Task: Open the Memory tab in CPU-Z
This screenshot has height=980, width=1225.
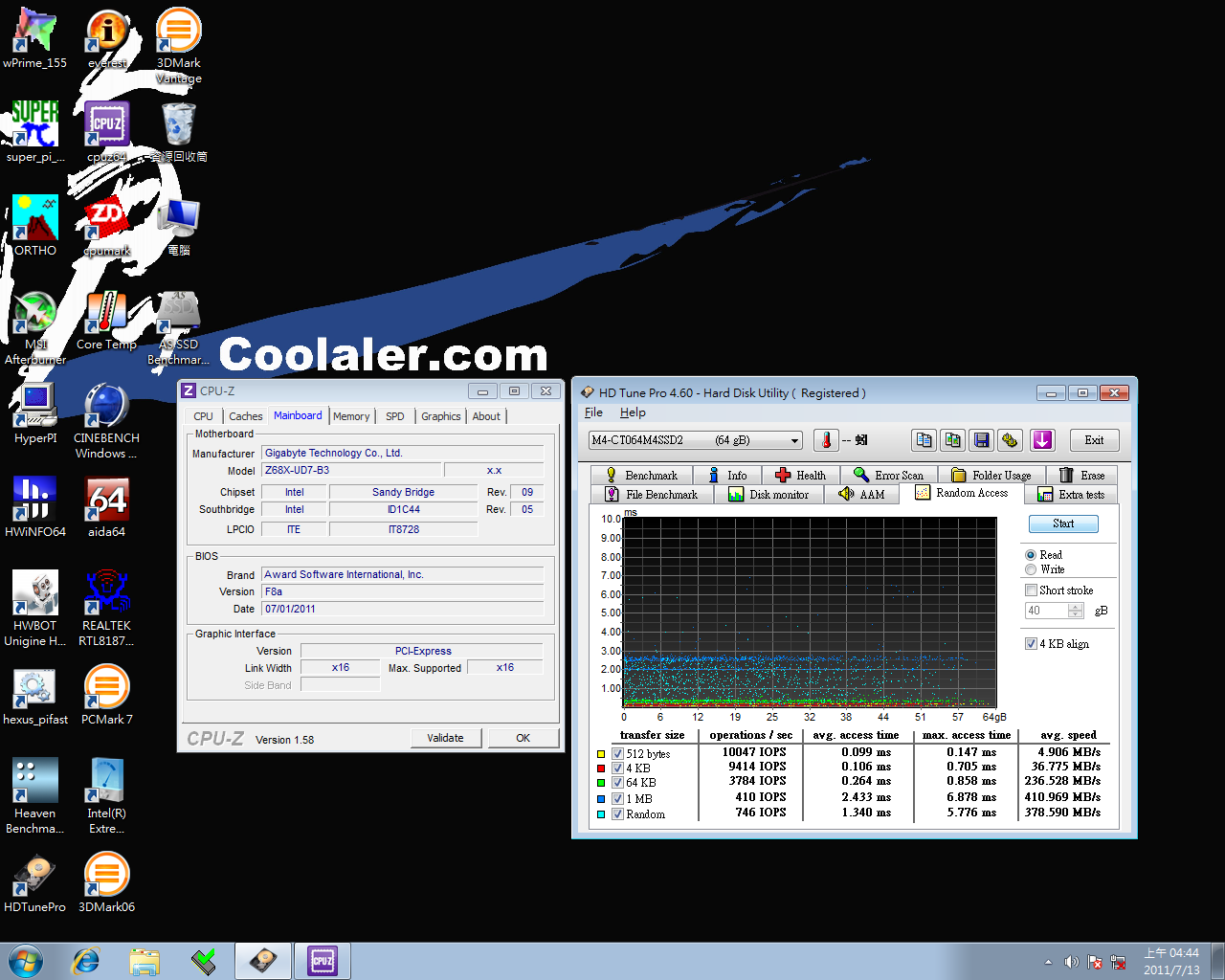Action: [351, 416]
